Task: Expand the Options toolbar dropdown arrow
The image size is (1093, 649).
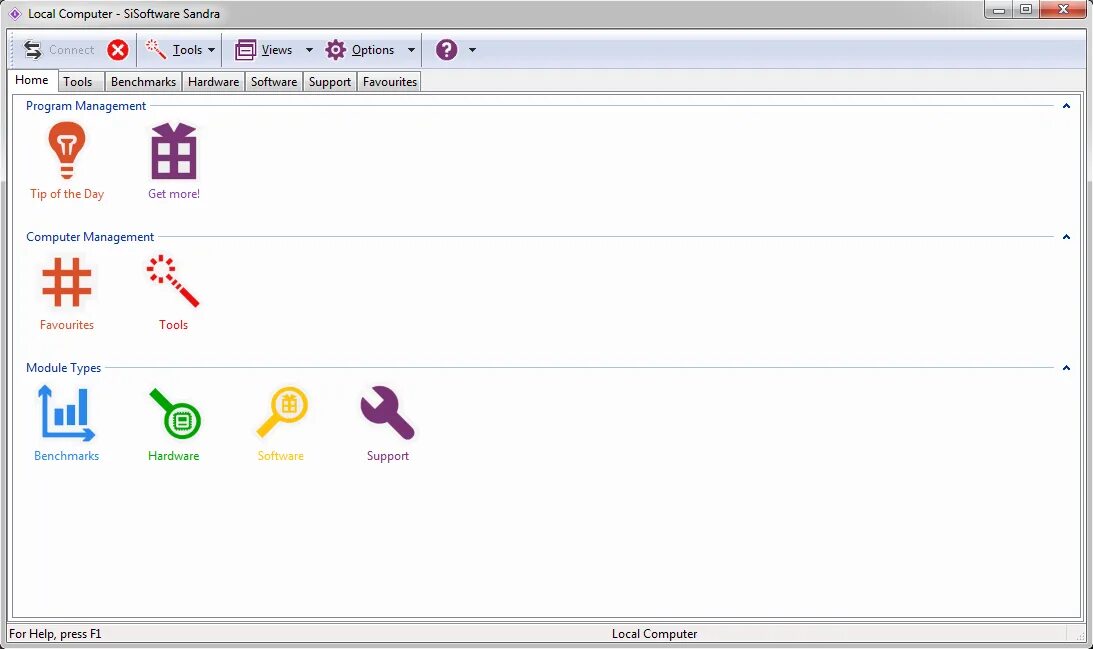Action: click(411, 50)
